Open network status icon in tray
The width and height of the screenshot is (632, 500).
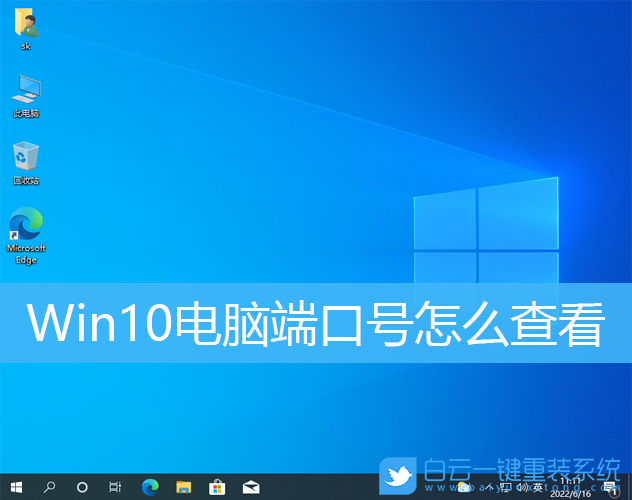pos(506,488)
